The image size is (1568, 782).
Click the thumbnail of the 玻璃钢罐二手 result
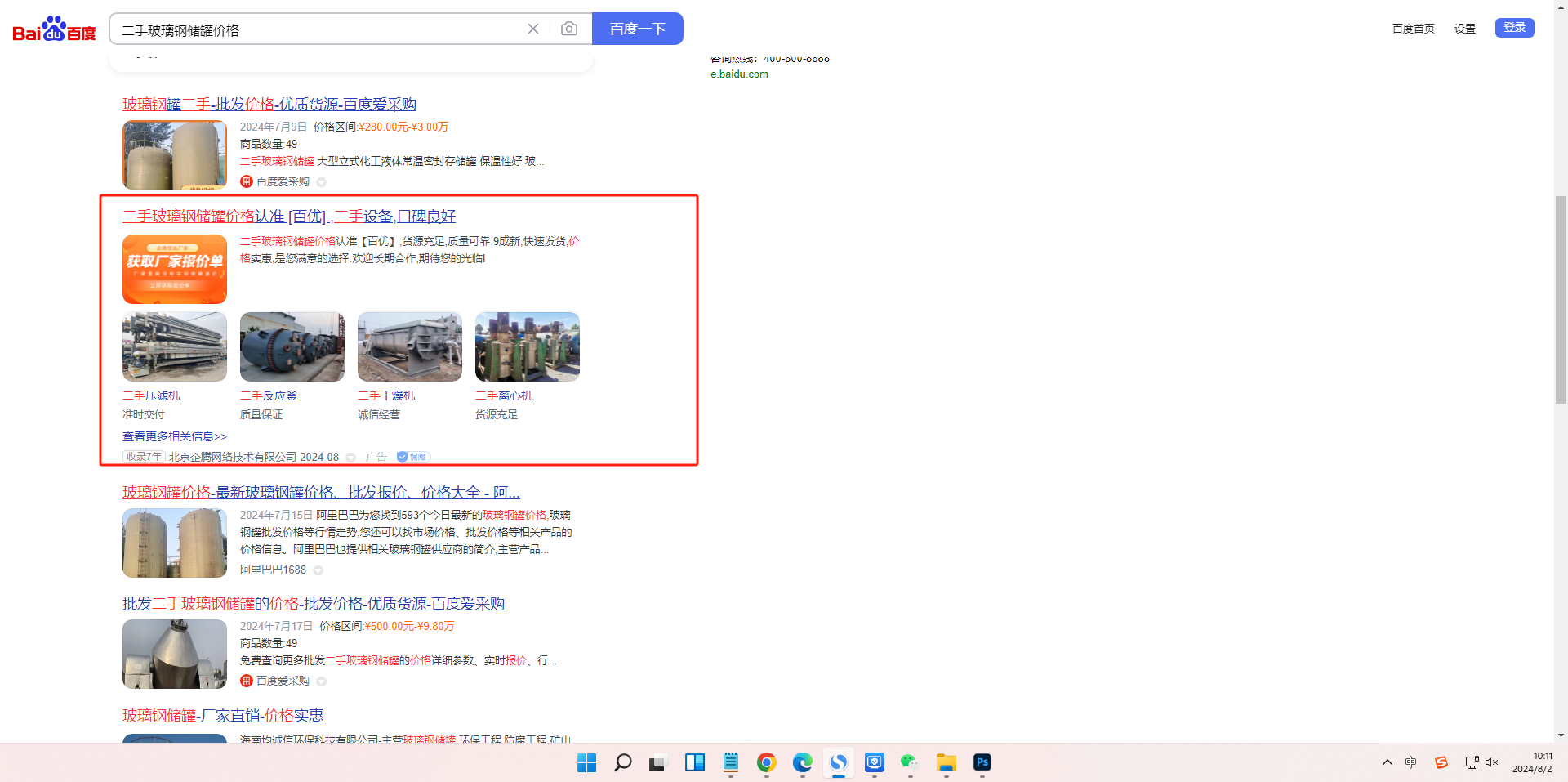[x=175, y=155]
